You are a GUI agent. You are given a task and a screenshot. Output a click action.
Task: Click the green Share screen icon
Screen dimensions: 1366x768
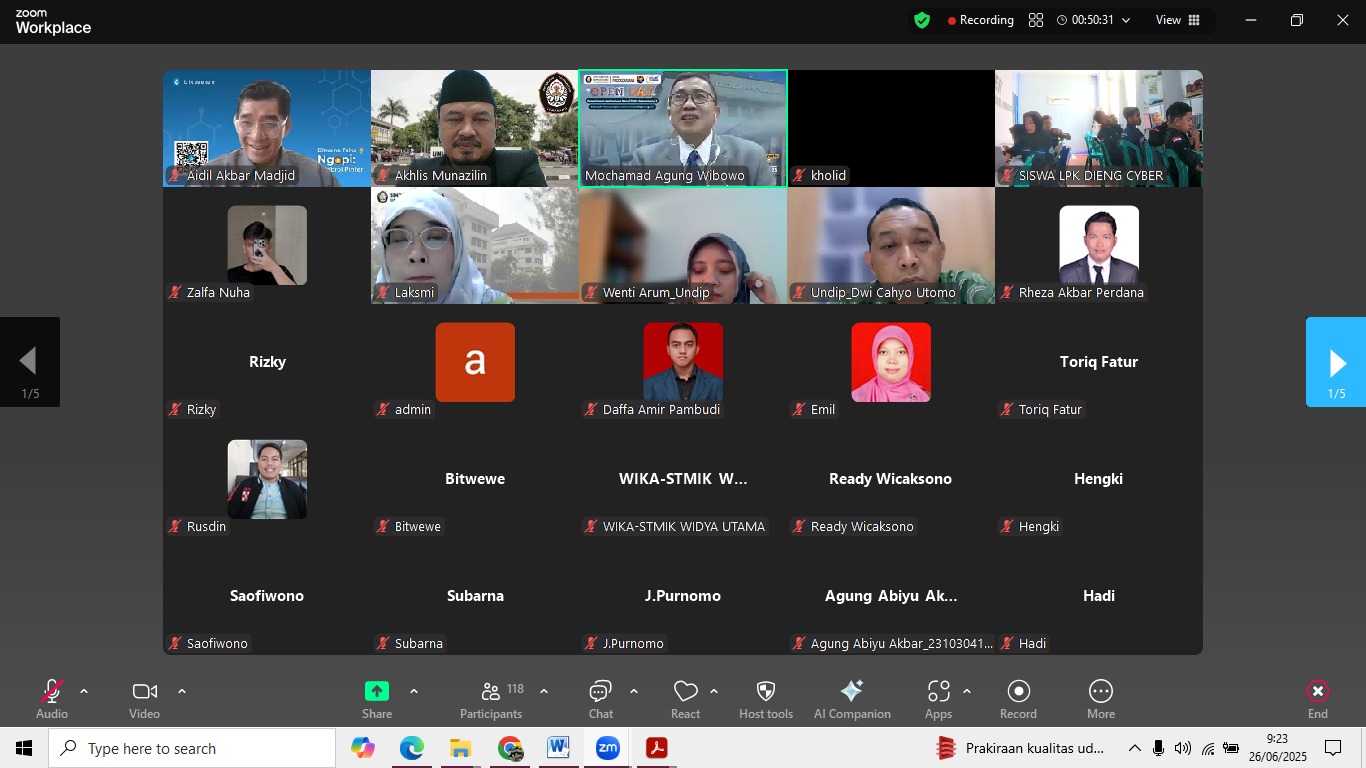coord(377,692)
